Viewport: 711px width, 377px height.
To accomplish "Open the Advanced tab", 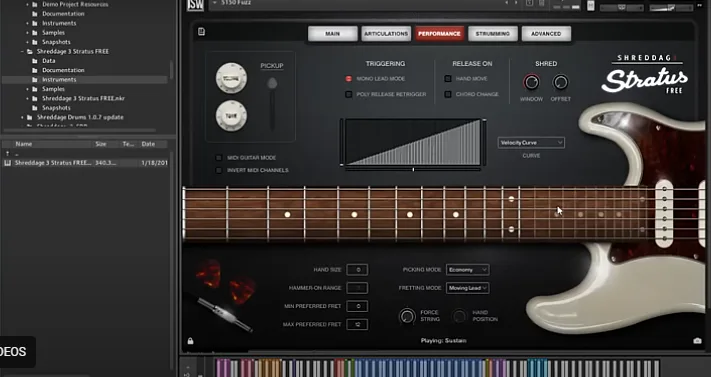I will tap(546, 34).
